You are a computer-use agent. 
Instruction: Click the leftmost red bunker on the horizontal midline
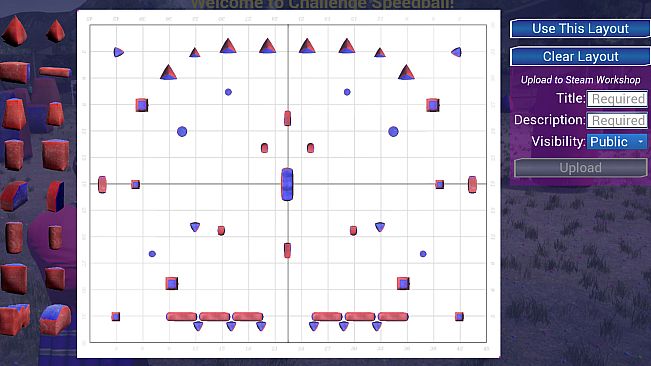point(102,185)
